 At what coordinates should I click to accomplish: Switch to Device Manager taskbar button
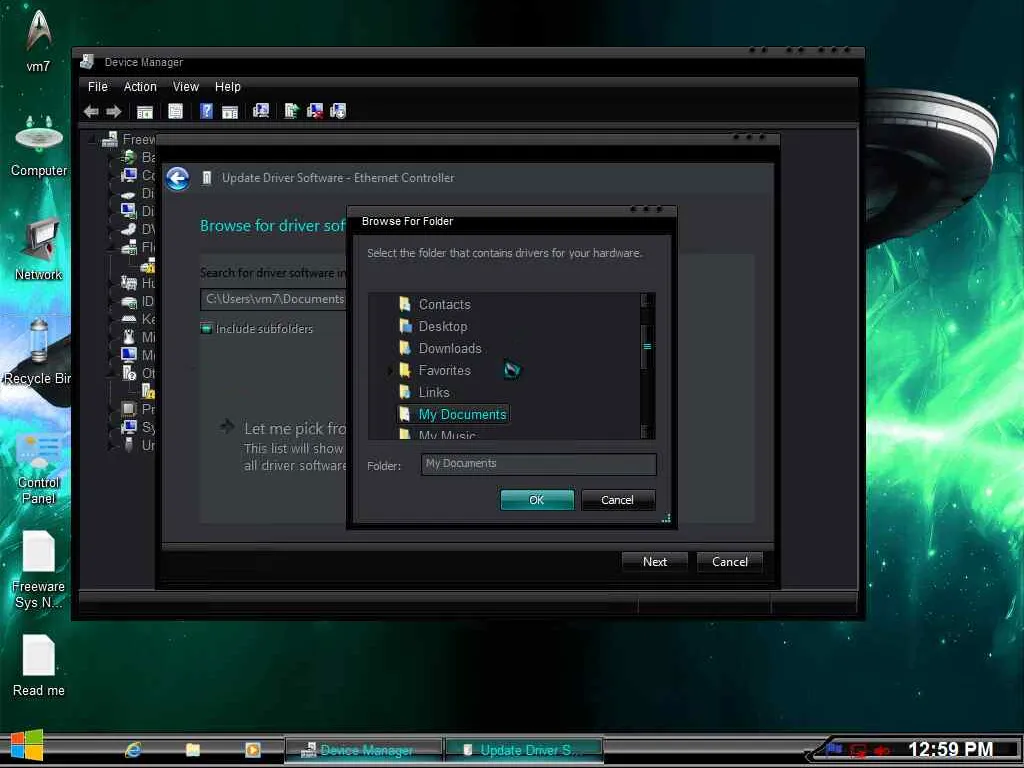click(x=364, y=750)
